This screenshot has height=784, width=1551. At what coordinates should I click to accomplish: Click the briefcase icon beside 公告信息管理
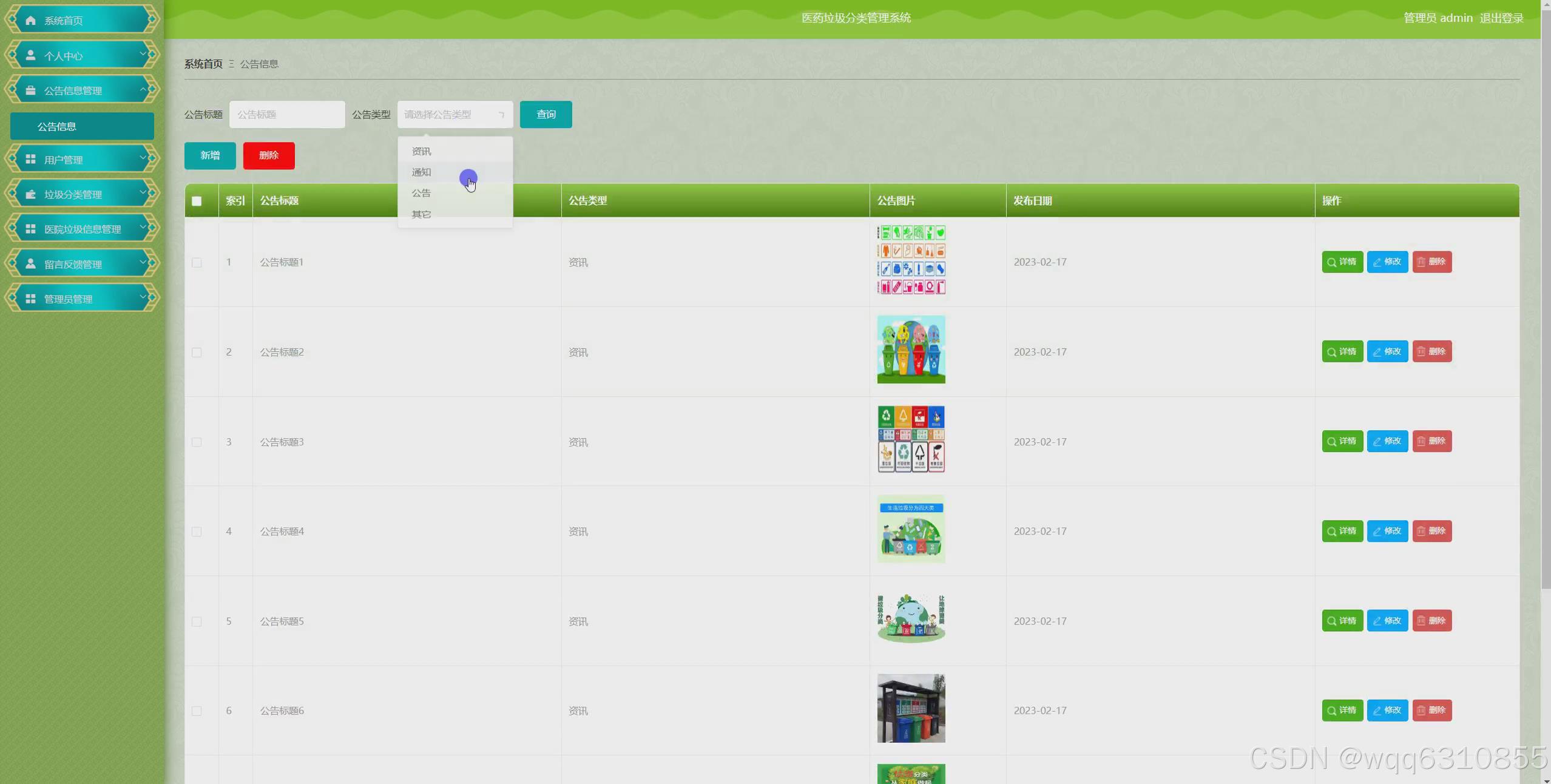click(x=30, y=90)
